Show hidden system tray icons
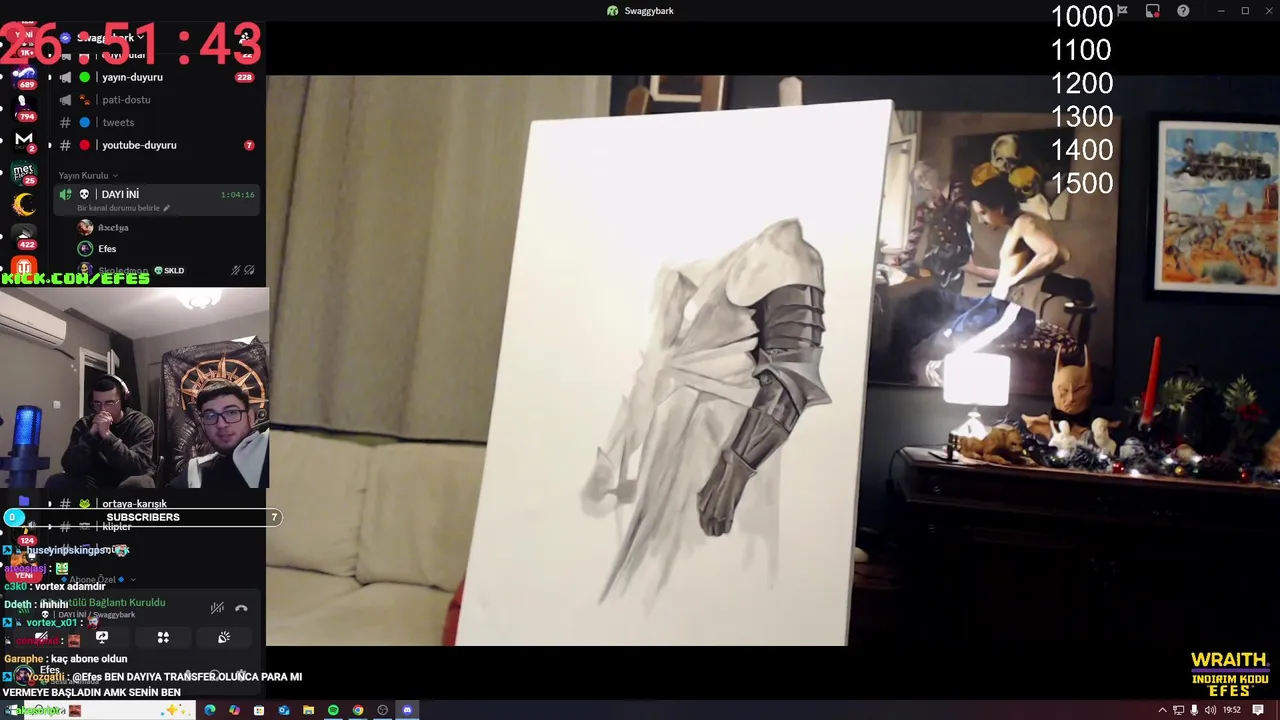 point(1162,711)
